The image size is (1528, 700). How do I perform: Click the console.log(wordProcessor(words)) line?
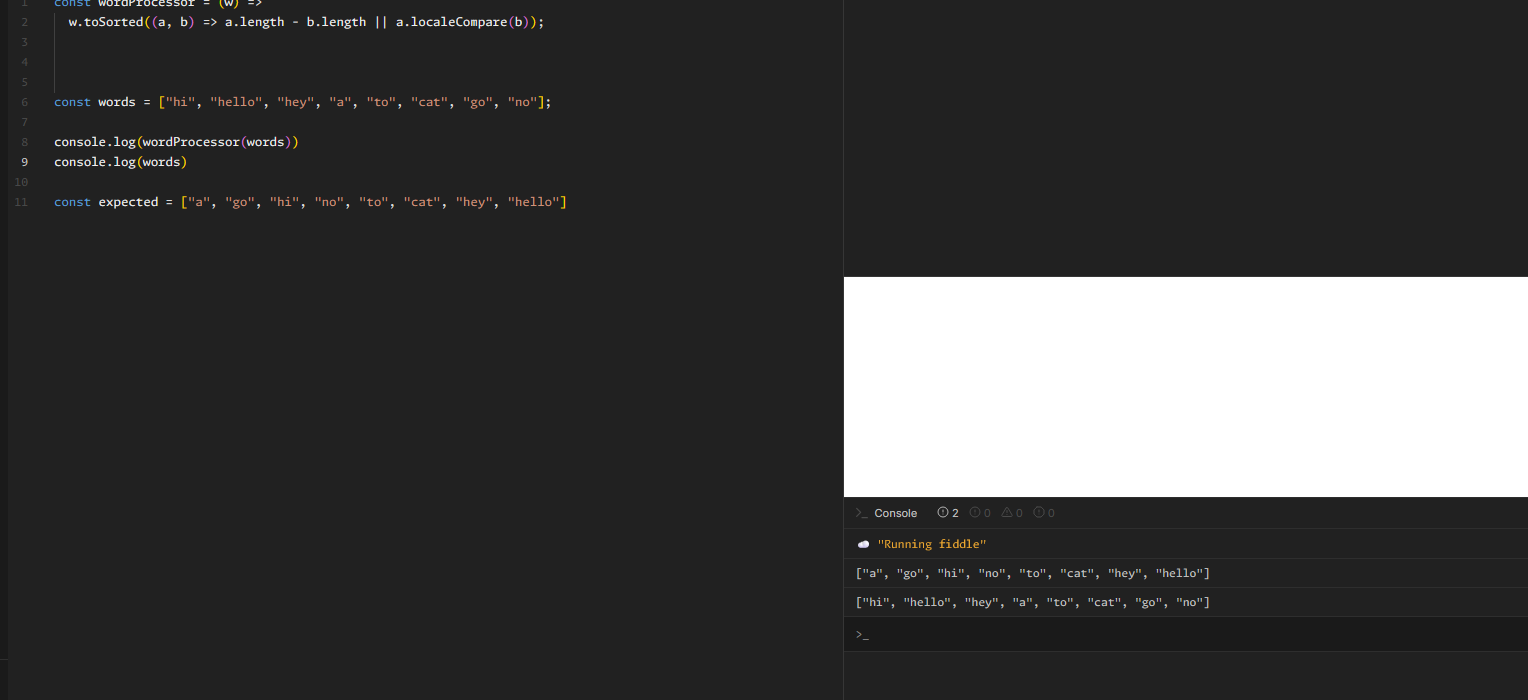tap(177, 142)
